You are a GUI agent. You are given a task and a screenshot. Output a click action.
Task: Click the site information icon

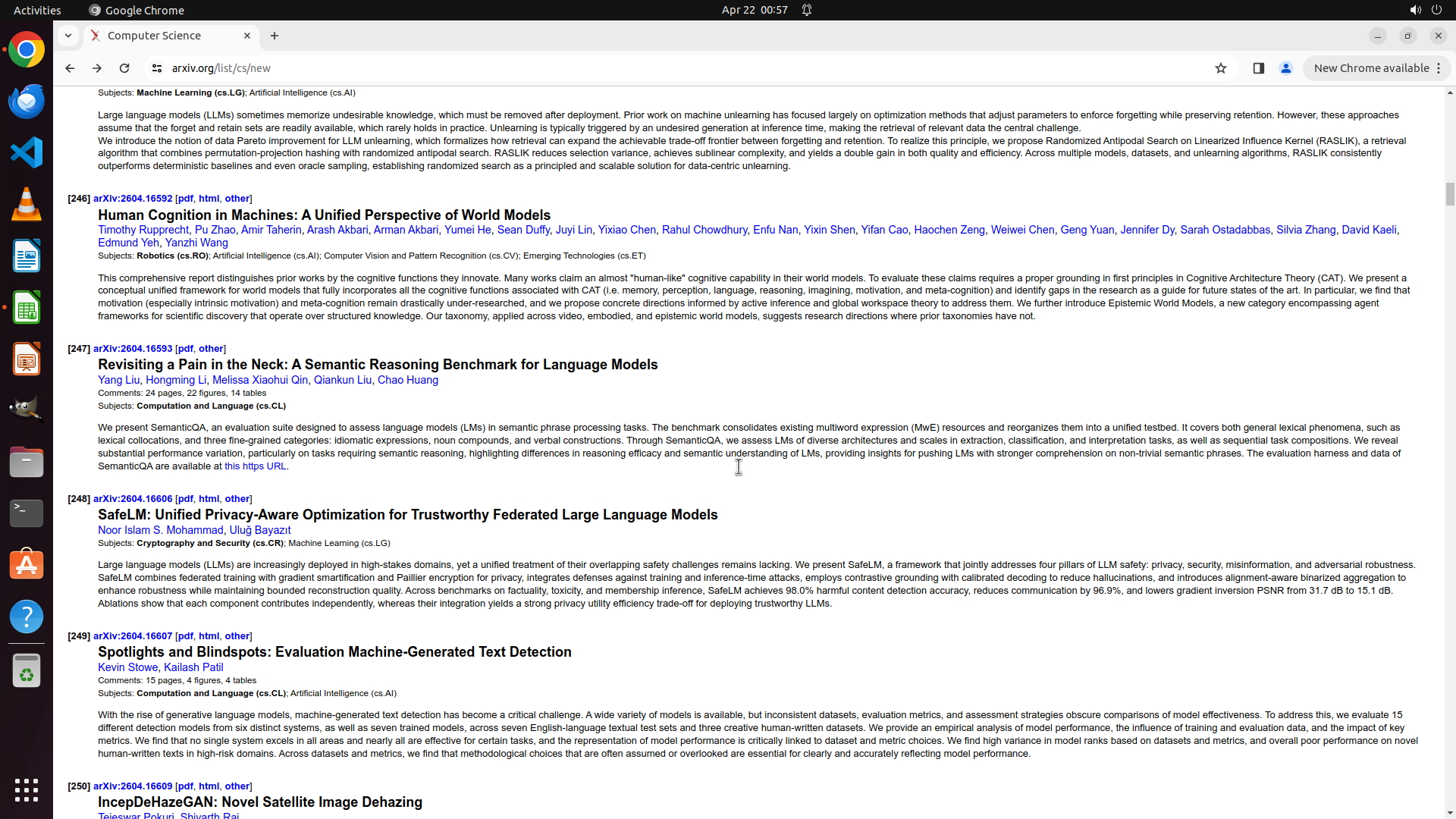157,68
